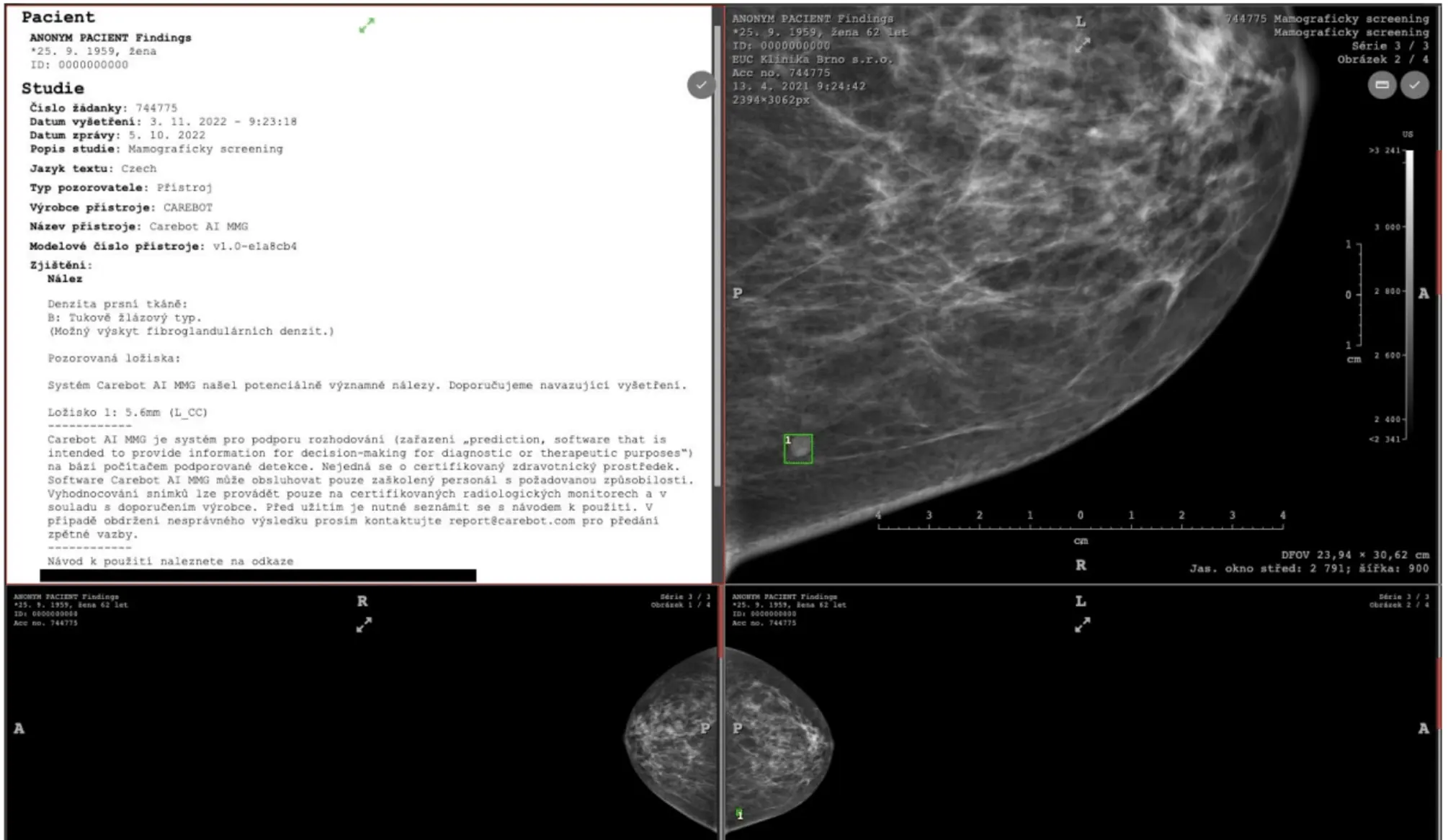Click the Série 3 / 3 indicator
Image resolution: width=1448 pixels, height=840 pixels.
pos(1390,46)
